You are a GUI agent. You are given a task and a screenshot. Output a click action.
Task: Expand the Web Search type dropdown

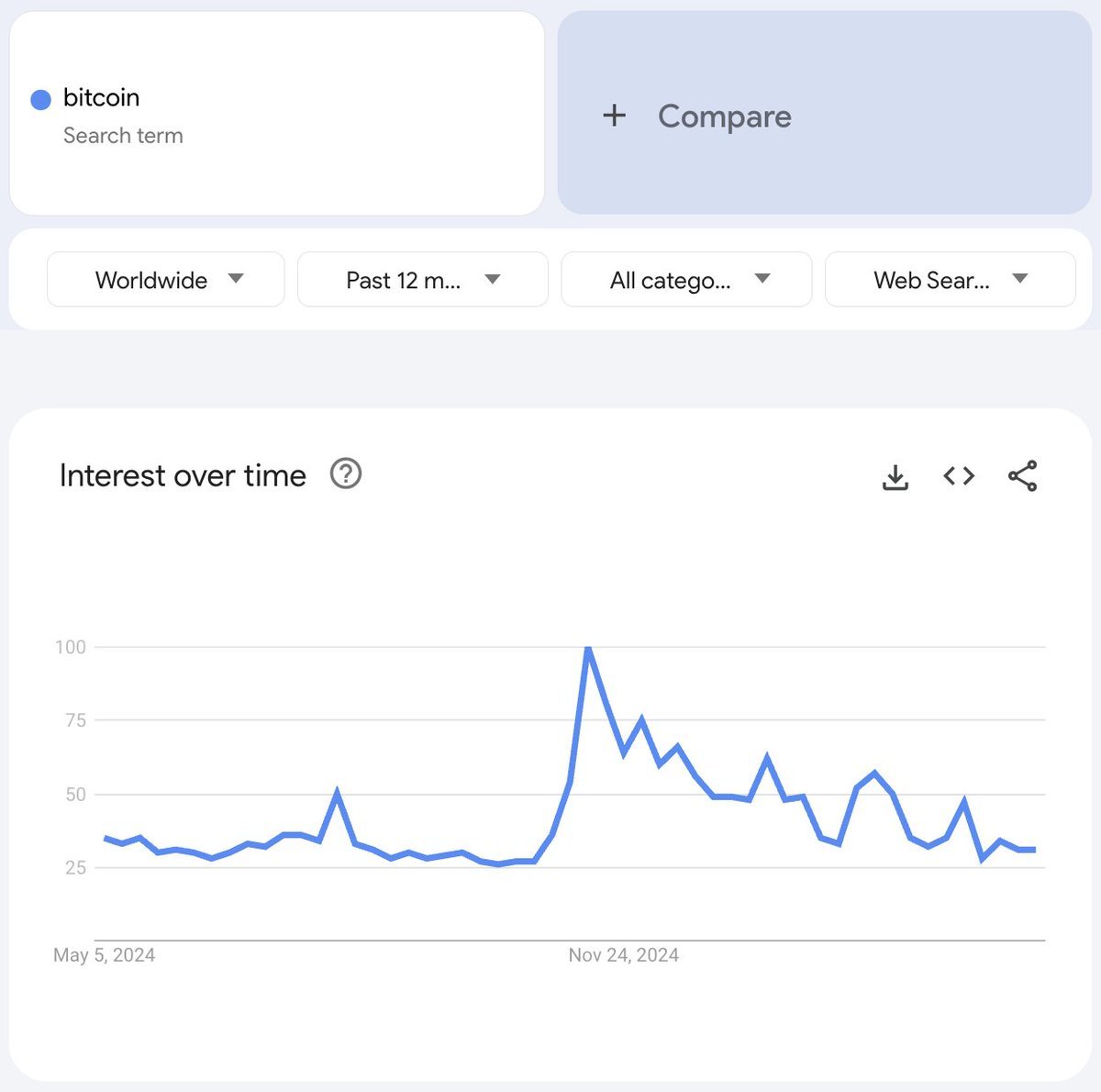click(950, 280)
